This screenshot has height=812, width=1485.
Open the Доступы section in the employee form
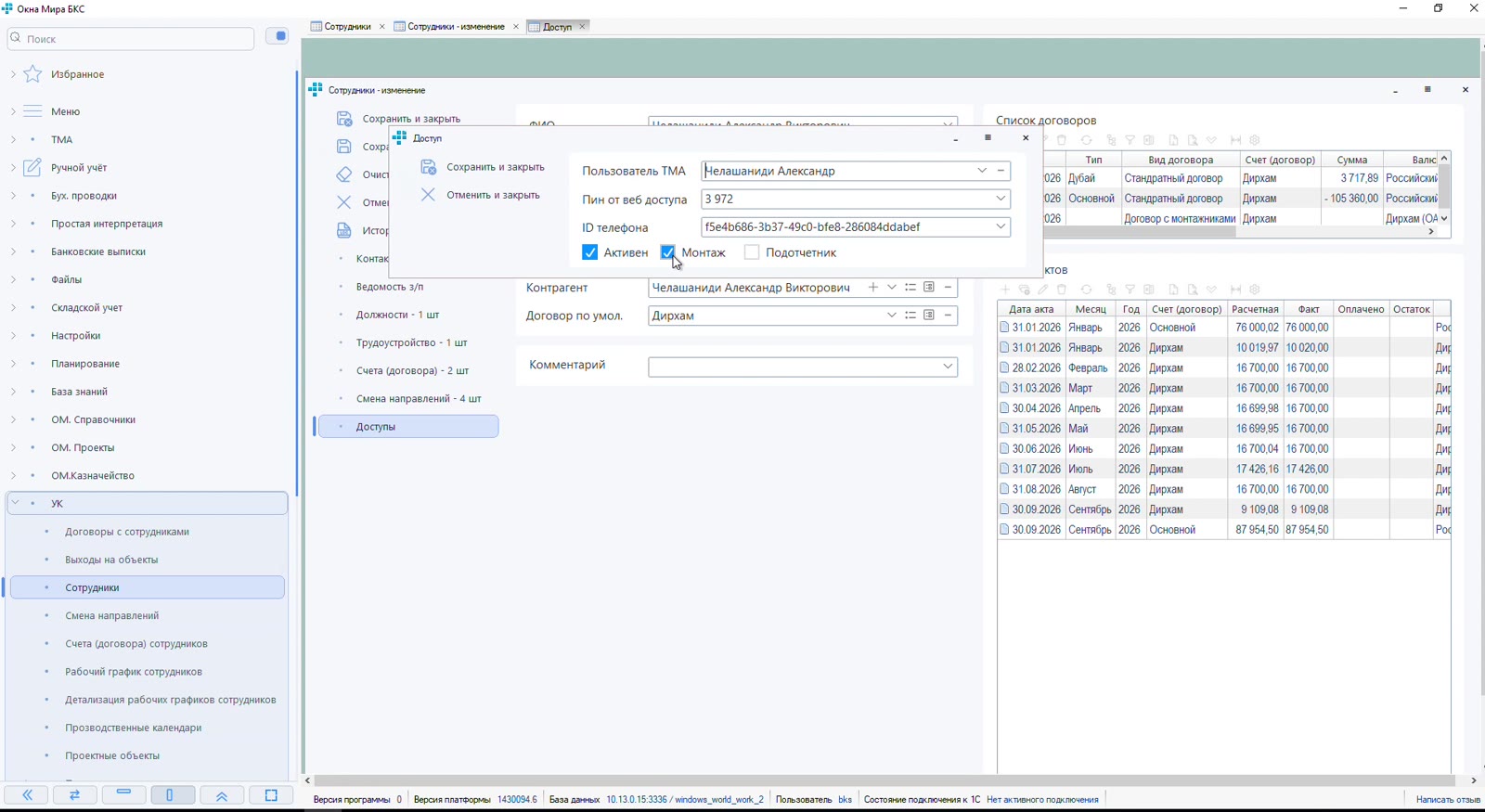tap(408, 427)
